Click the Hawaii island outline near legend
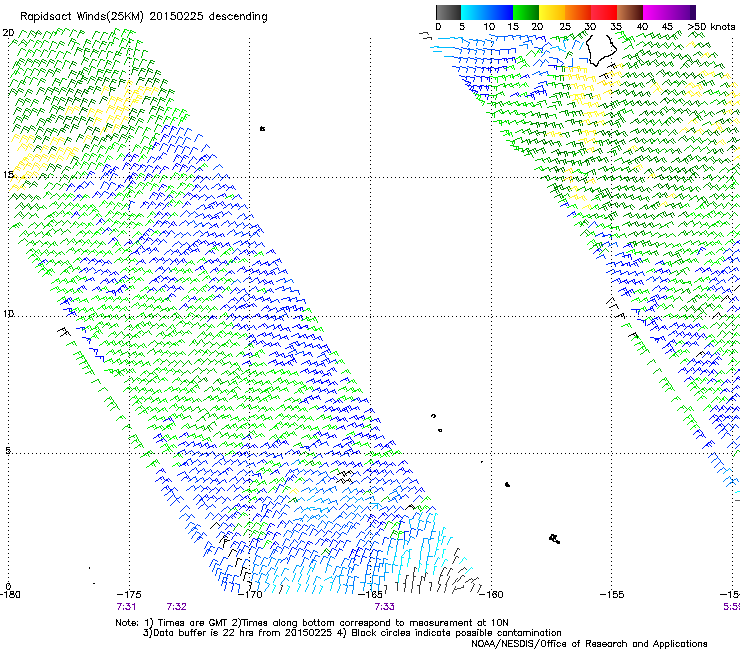The height and width of the screenshot is (650, 740). point(601,51)
